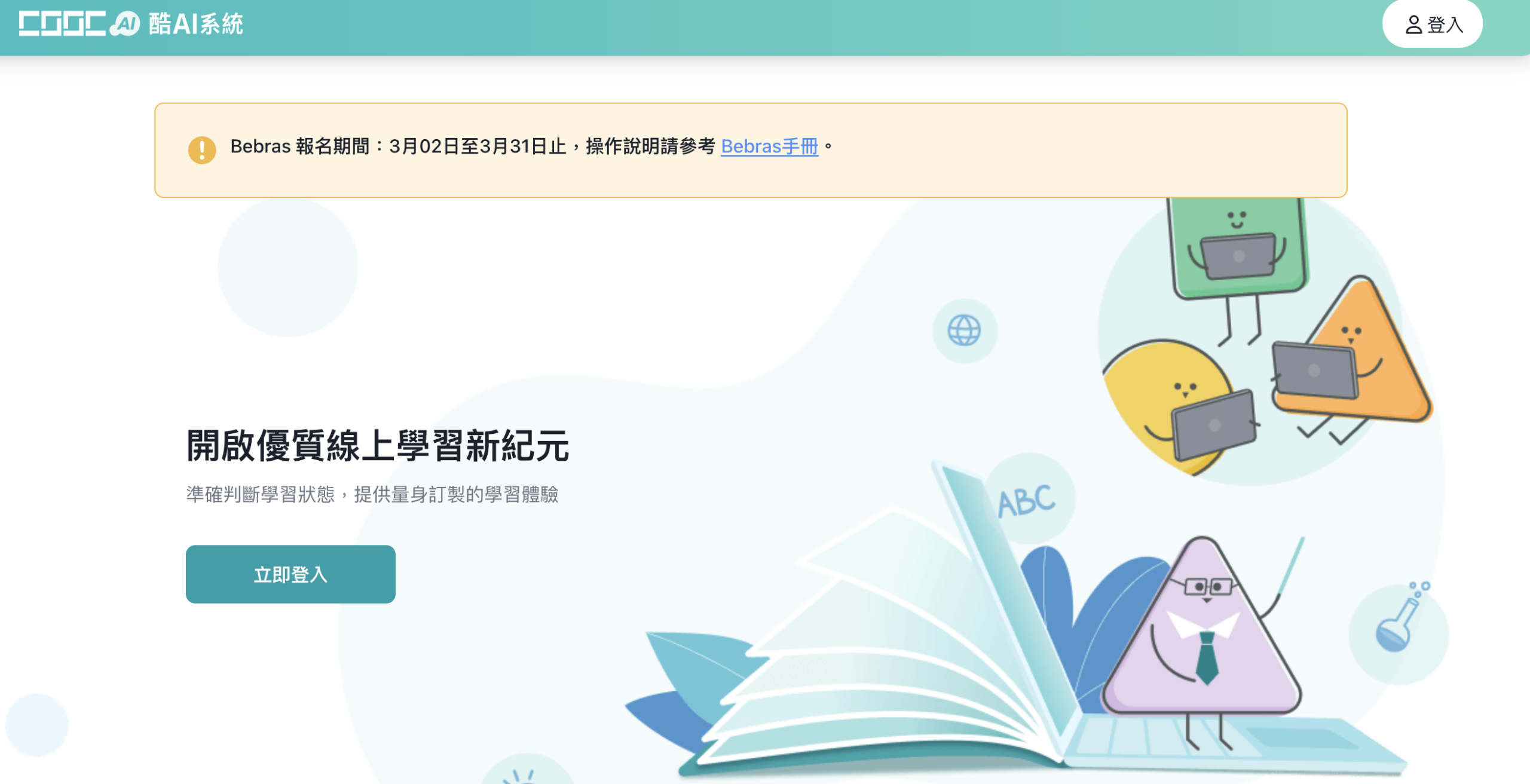Click the Bebras registration notice banner
This screenshot has height=784, width=1530.
click(751, 150)
